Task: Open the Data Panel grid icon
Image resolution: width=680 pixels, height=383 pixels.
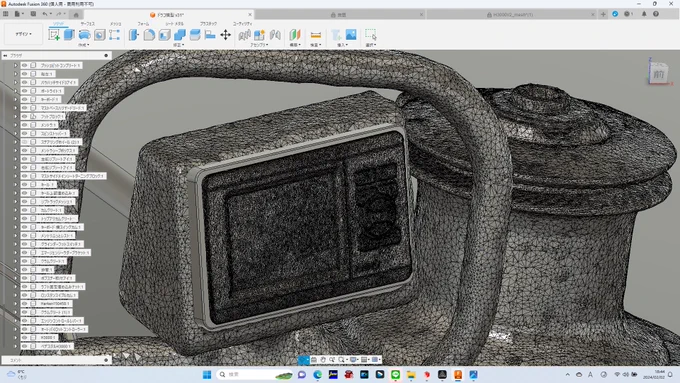Action: [6, 14]
